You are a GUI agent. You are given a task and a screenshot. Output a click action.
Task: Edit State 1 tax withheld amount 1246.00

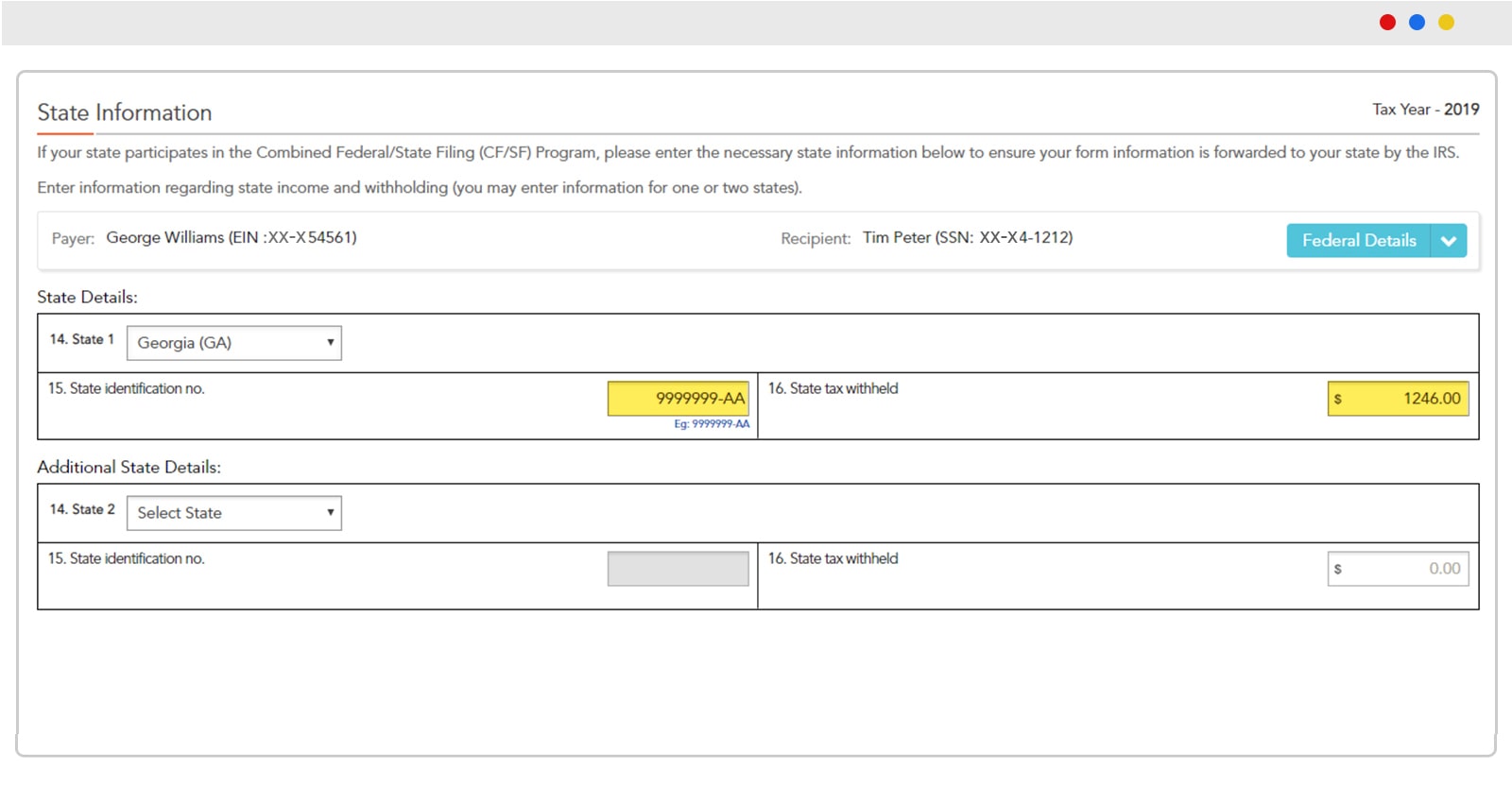(1399, 399)
